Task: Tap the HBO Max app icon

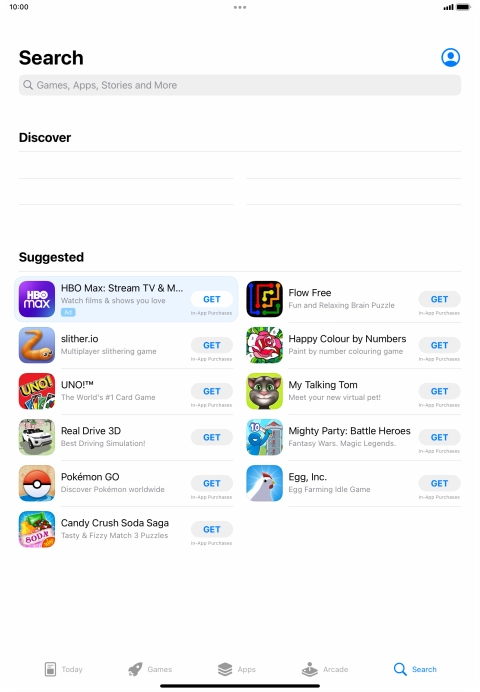Action: pyautogui.click(x=37, y=299)
